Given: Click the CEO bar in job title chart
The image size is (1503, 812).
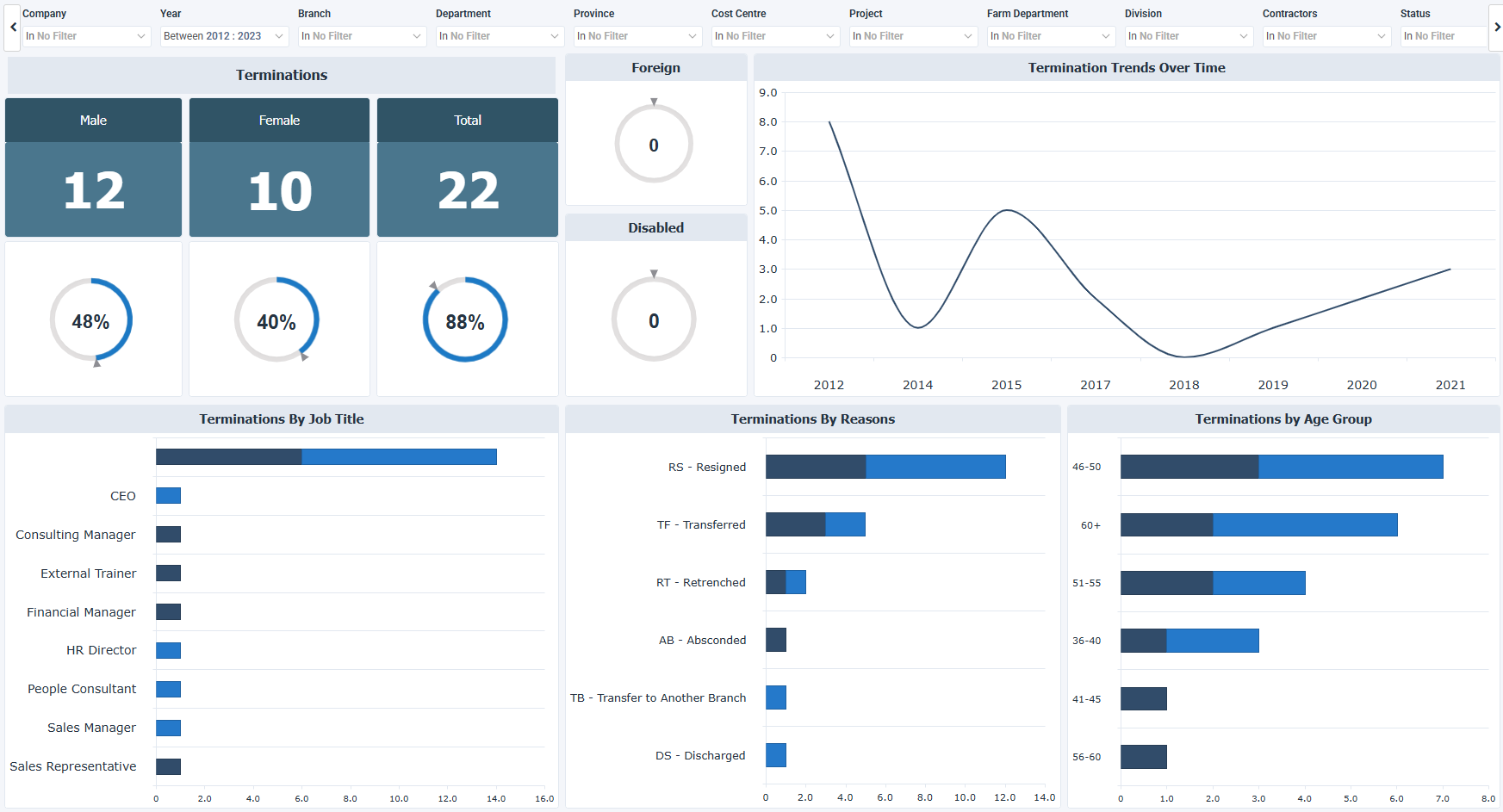Looking at the screenshot, I should point(168,496).
